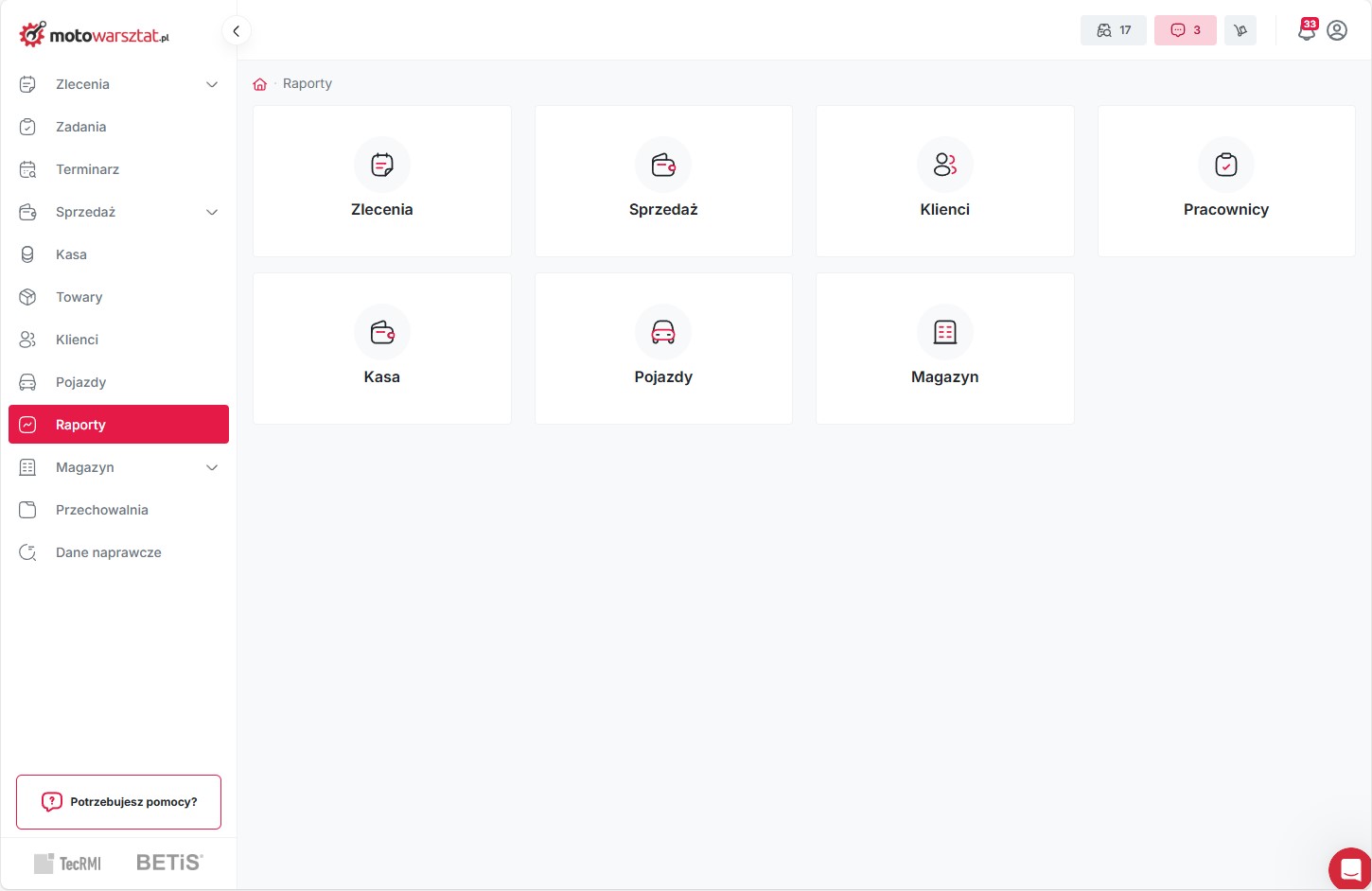Click the home icon in breadcrumb
Screen dimensions: 1372x891
pos(260,84)
